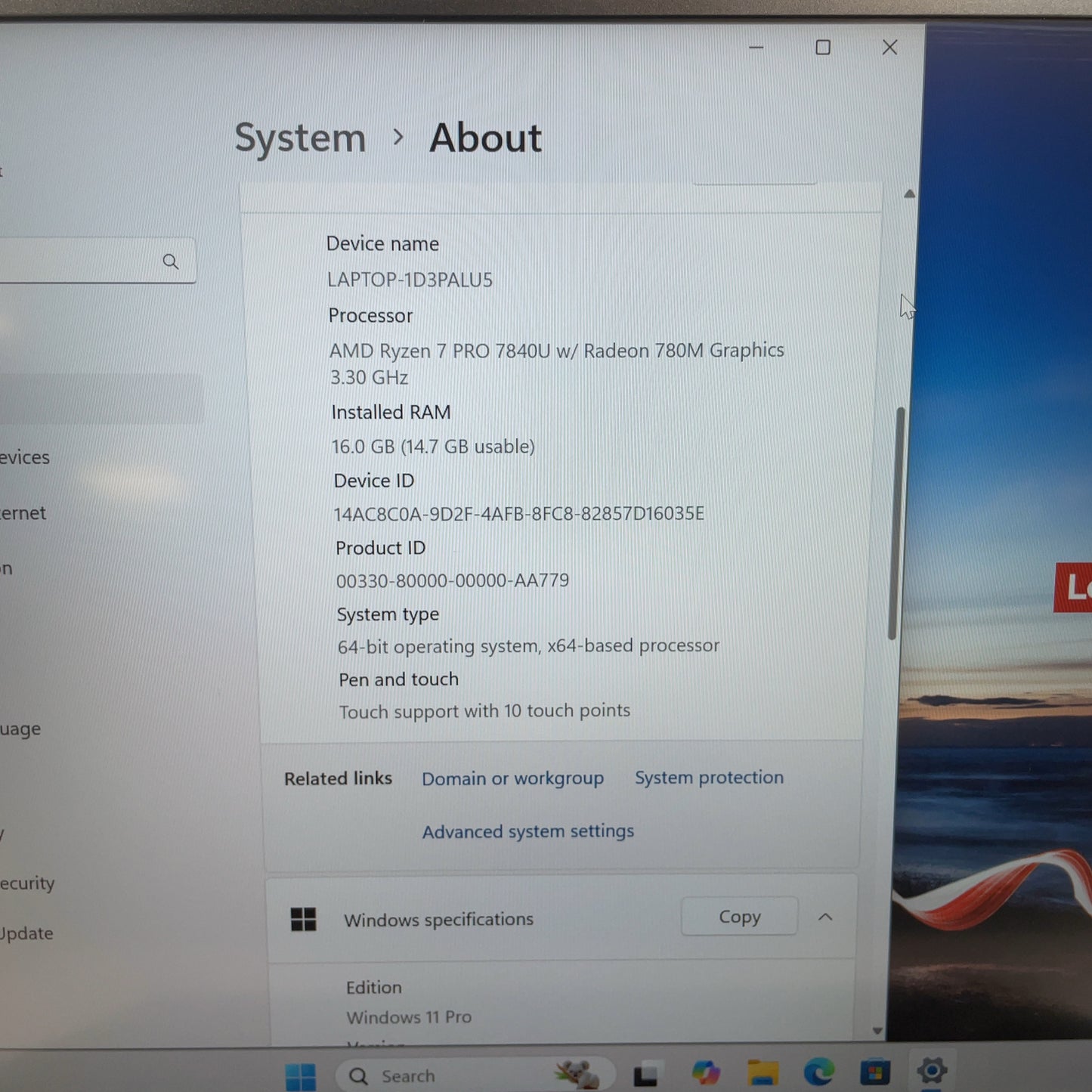Screen dimensions: 1092x1092
Task: Select the Device ID value 14AC8C0A-9D2F
Action: click(518, 514)
